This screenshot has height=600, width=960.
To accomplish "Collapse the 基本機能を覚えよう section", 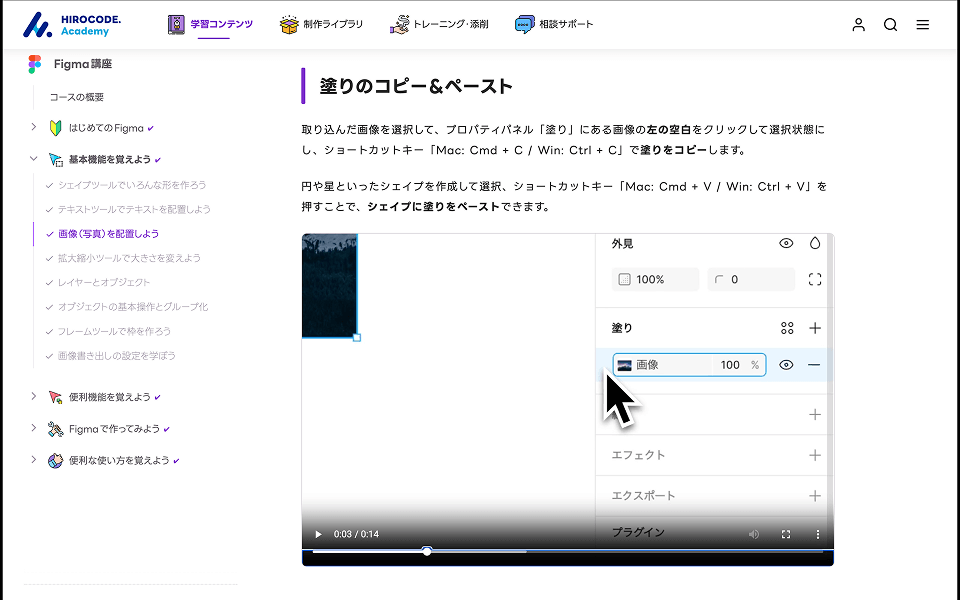I will click(33, 159).
